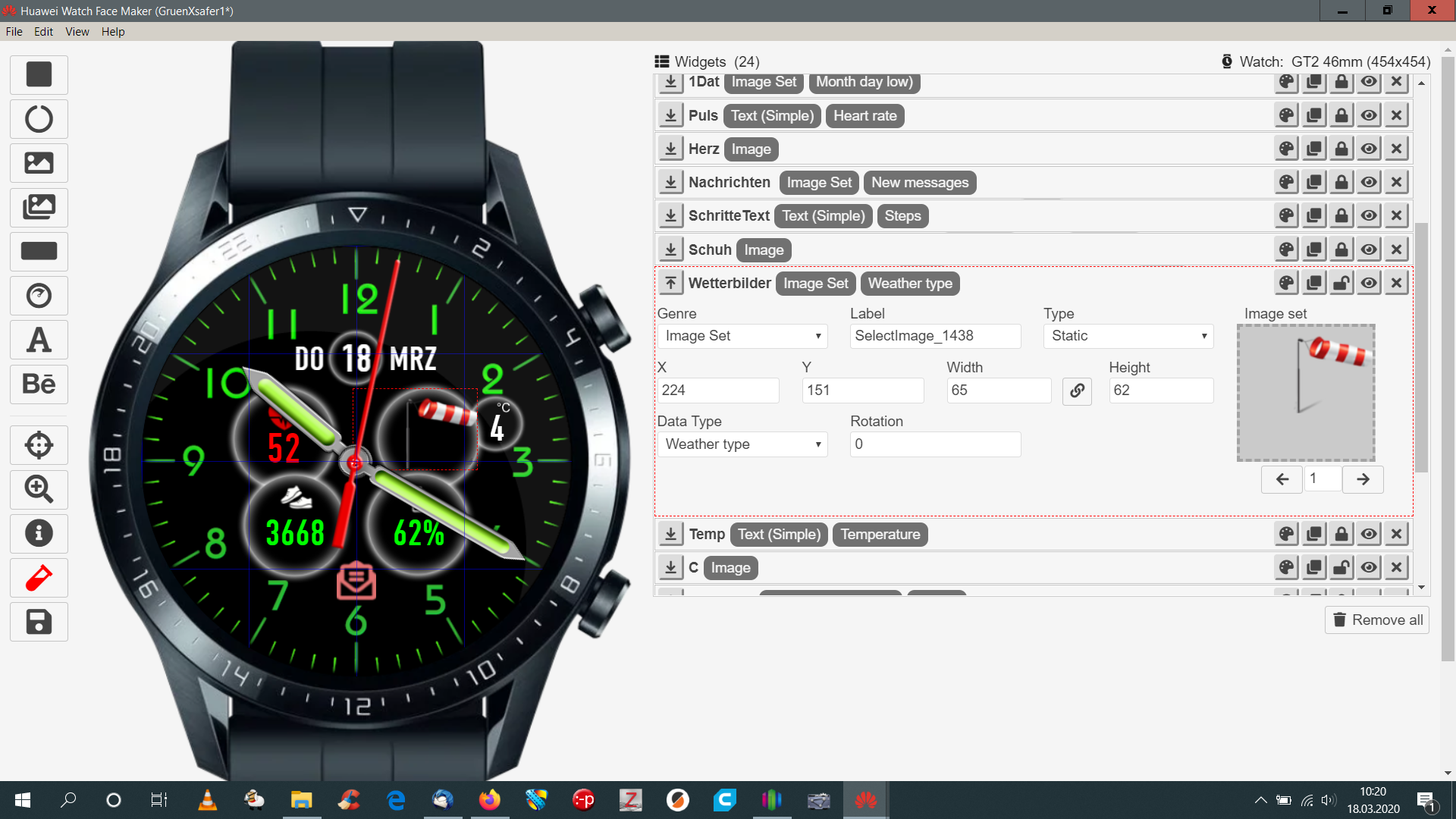Image resolution: width=1456 pixels, height=819 pixels.
Task: Add an analog clock hand widget
Action: [39, 296]
